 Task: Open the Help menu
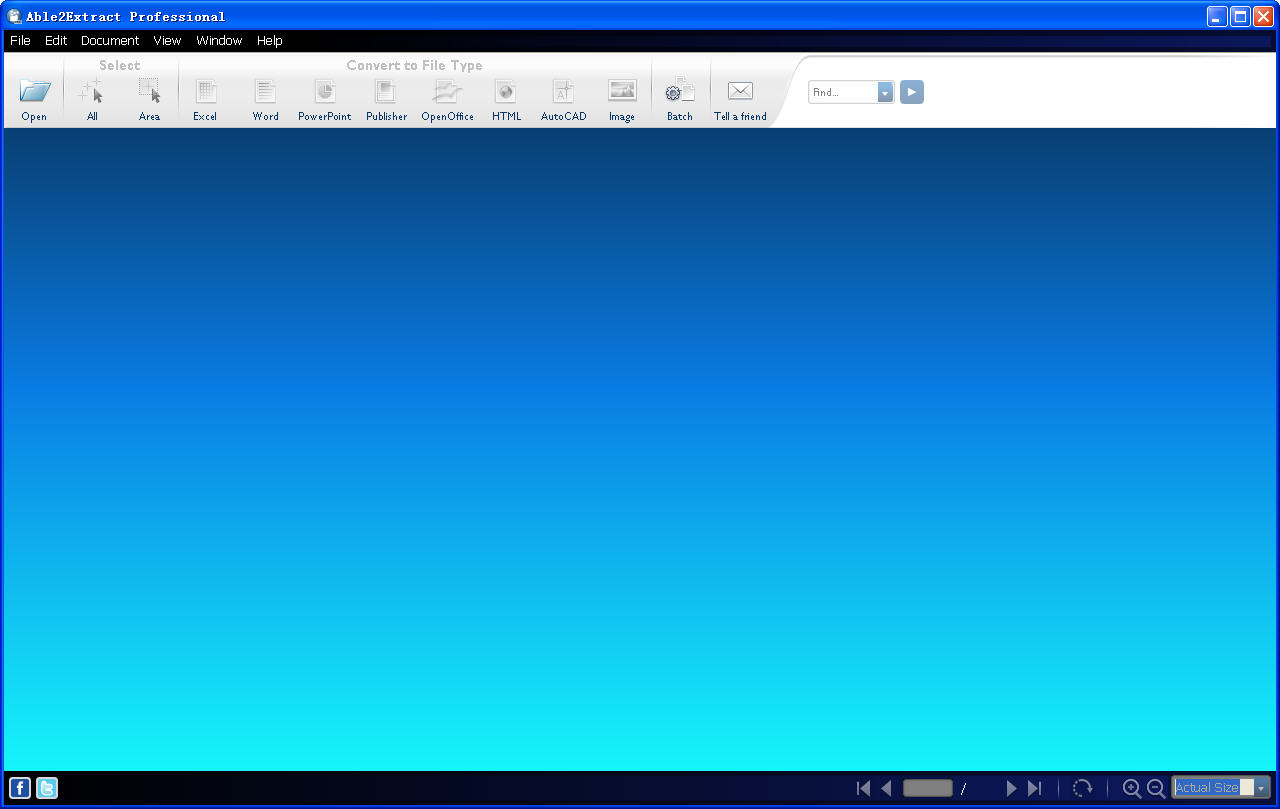point(270,41)
